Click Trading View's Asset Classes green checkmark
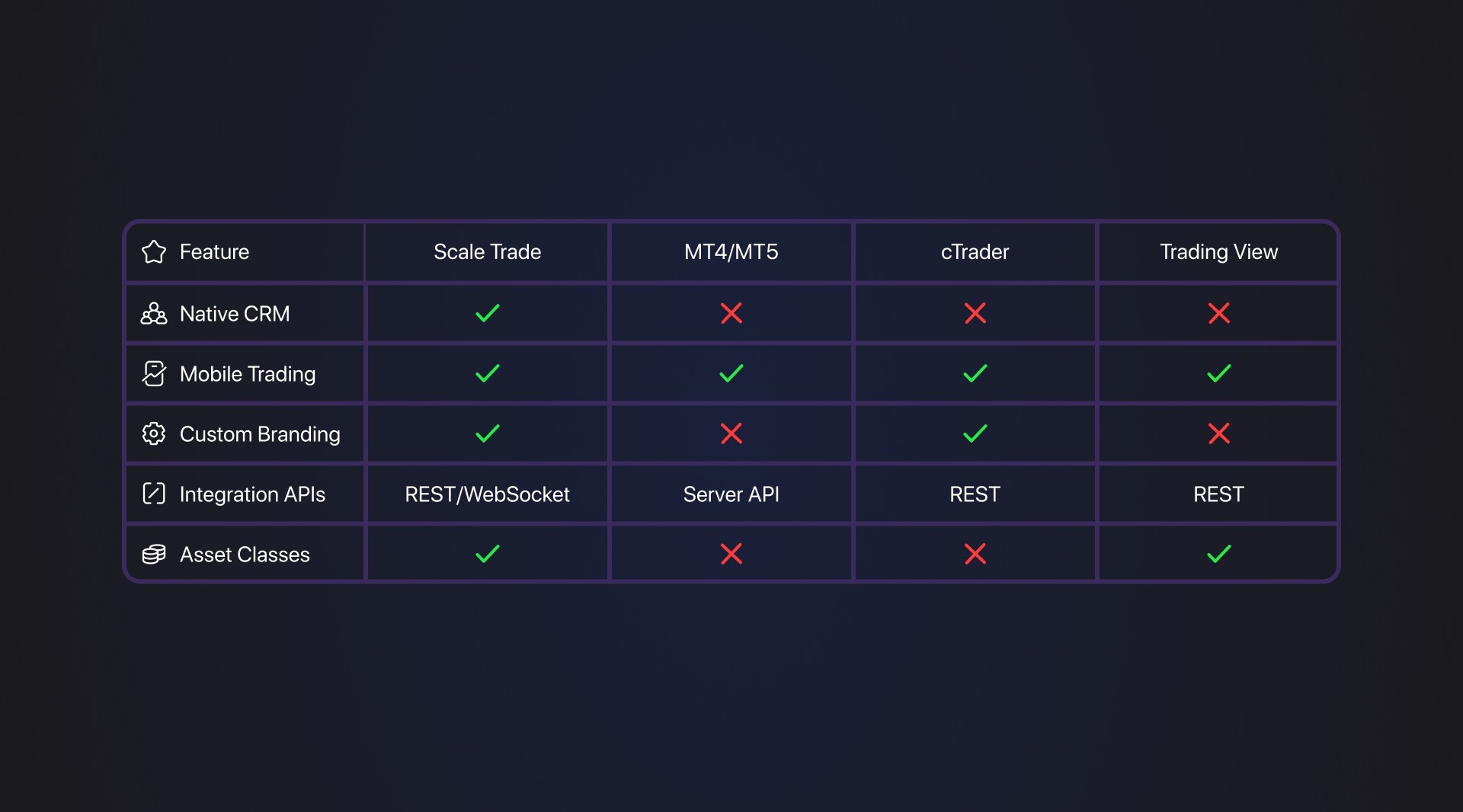This screenshot has width=1463, height=812. coord(1219,555)
